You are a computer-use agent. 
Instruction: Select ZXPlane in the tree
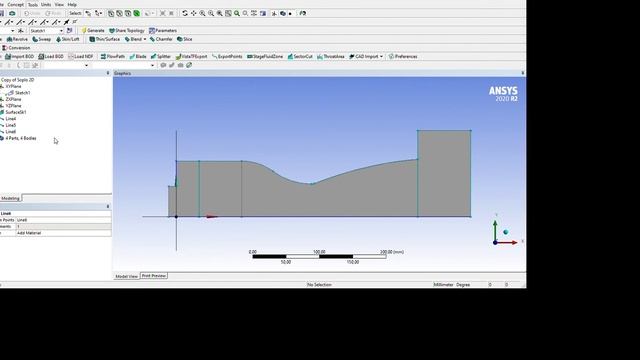pyautogui.click(x=13, y=100)
